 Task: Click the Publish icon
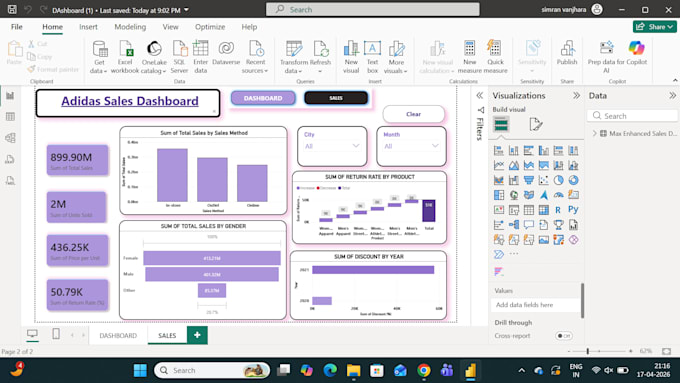[567, 53]
